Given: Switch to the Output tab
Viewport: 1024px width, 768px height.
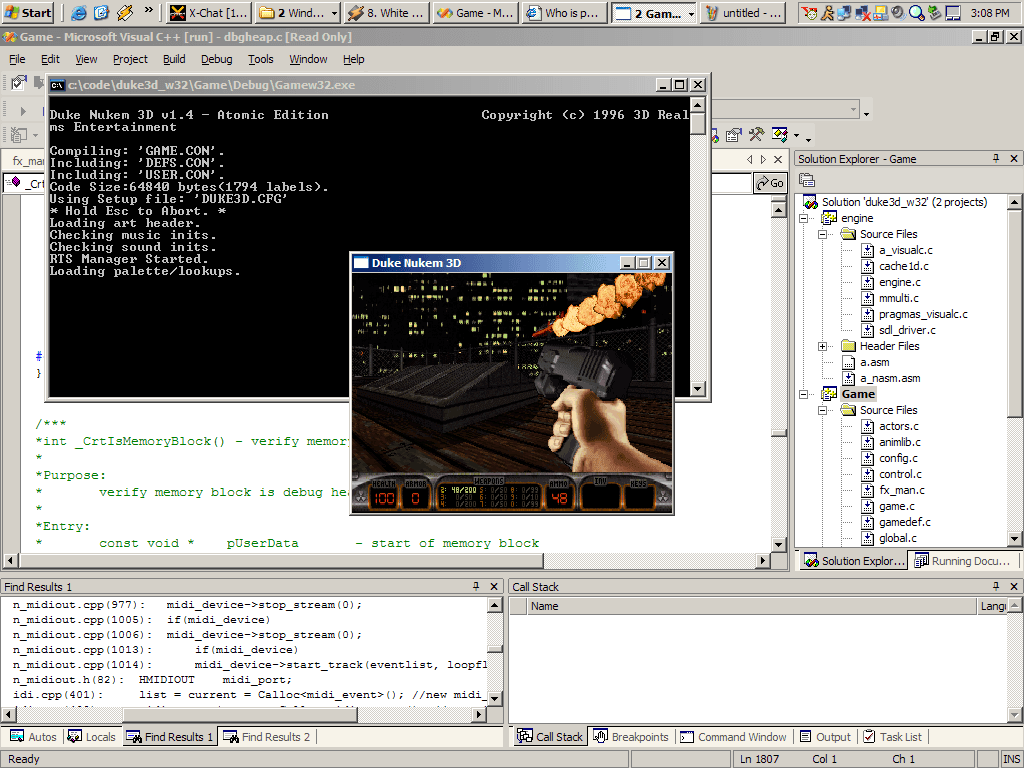Looking at the screenshot, I should [x=826, y=737].
